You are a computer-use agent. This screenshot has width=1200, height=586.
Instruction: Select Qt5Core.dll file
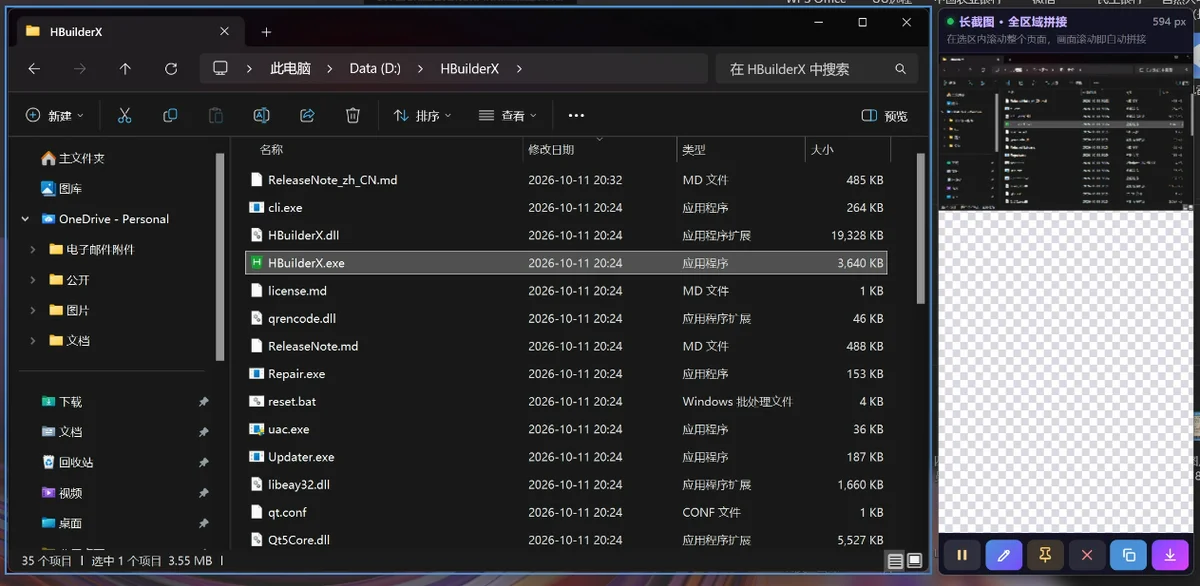tap(566, 540)
